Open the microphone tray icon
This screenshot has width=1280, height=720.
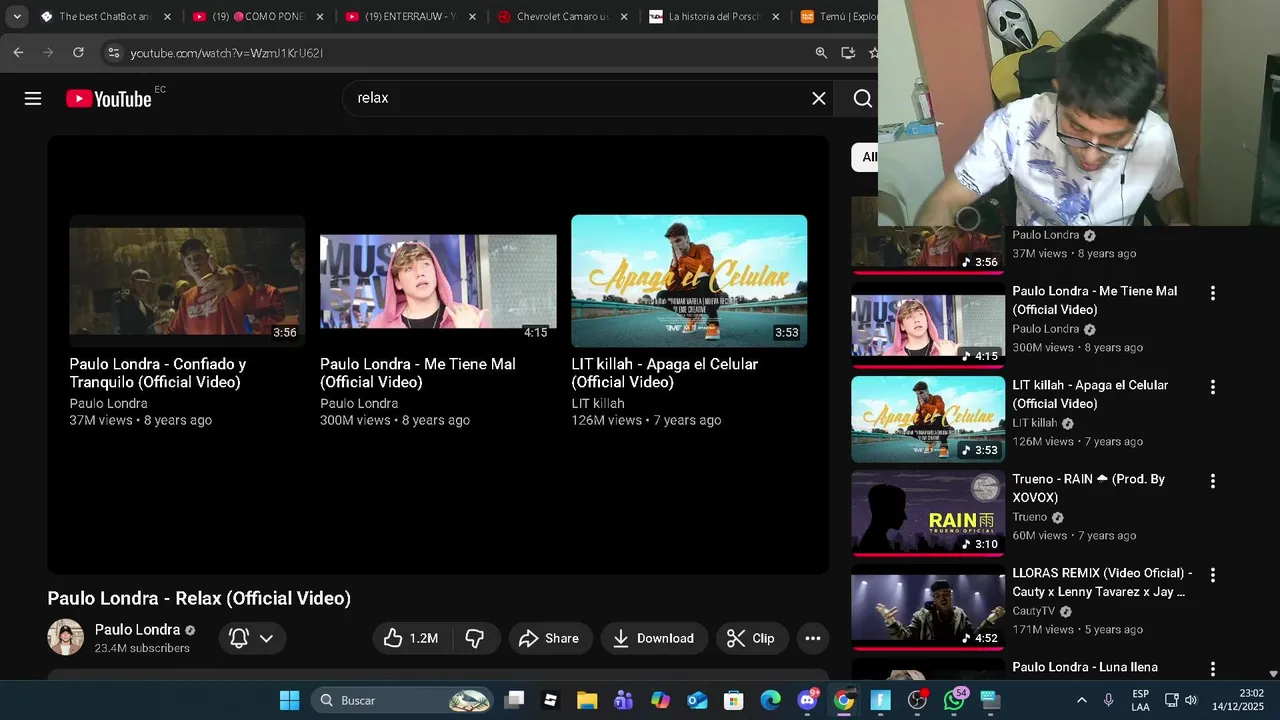pos(1108,700)
